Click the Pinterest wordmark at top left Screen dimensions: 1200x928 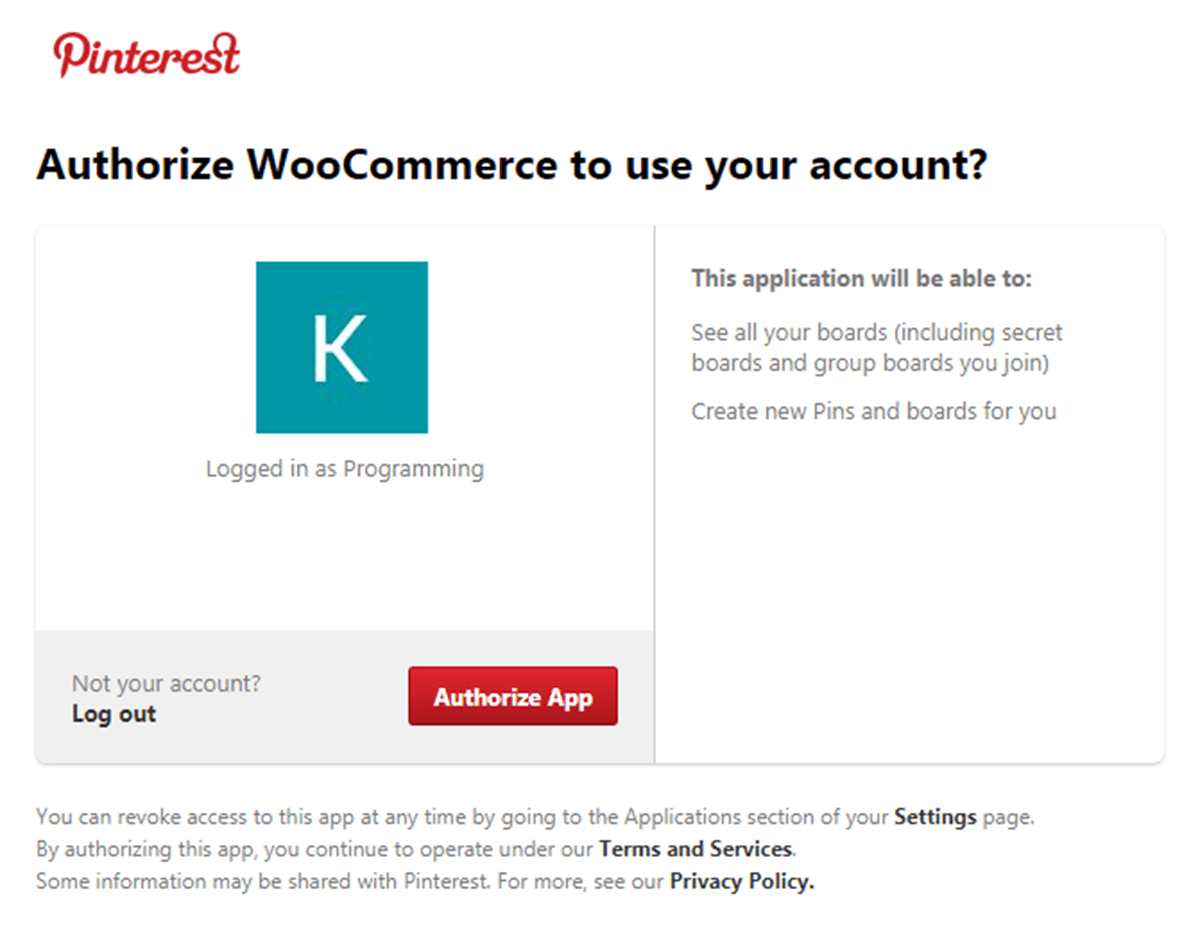point(146,53)
